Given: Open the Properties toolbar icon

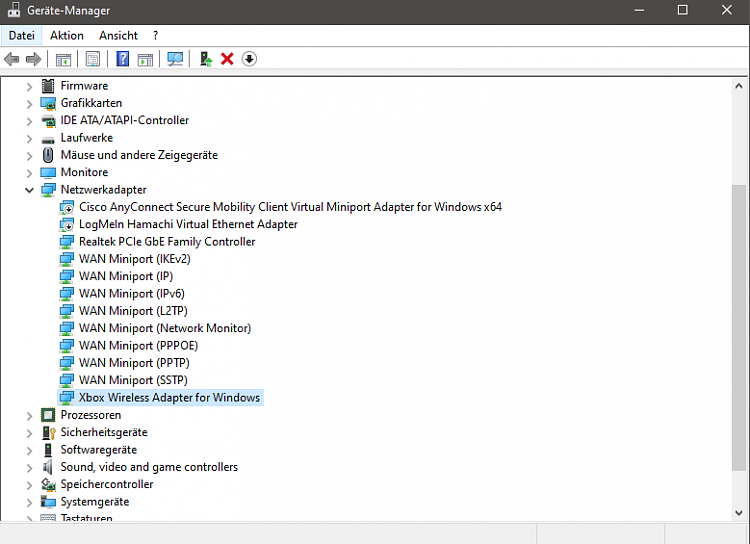Looking at the screenshot, I should click(x=93, y=59).
